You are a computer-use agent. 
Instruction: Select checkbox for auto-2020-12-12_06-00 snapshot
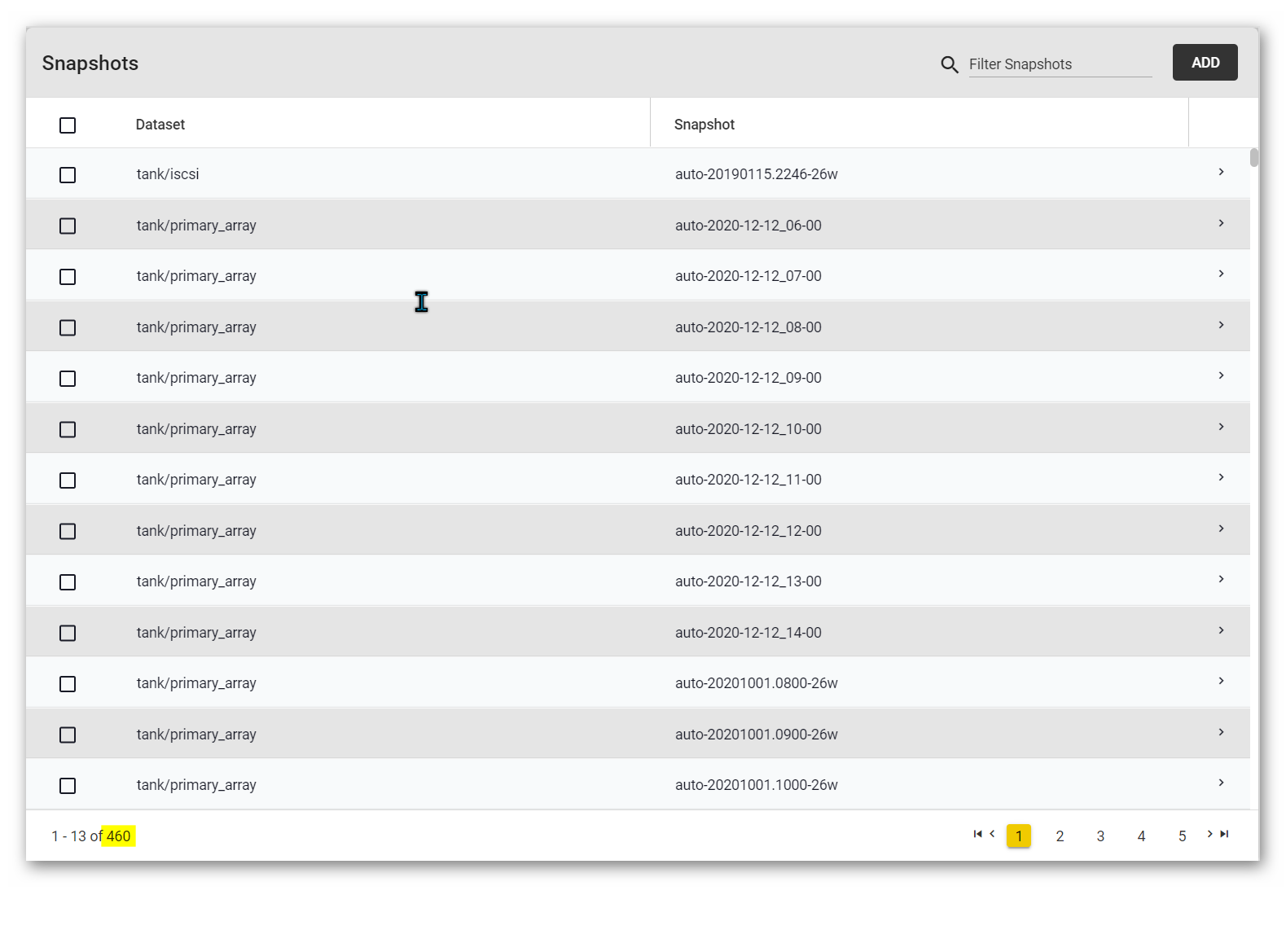tap(68, 226)
